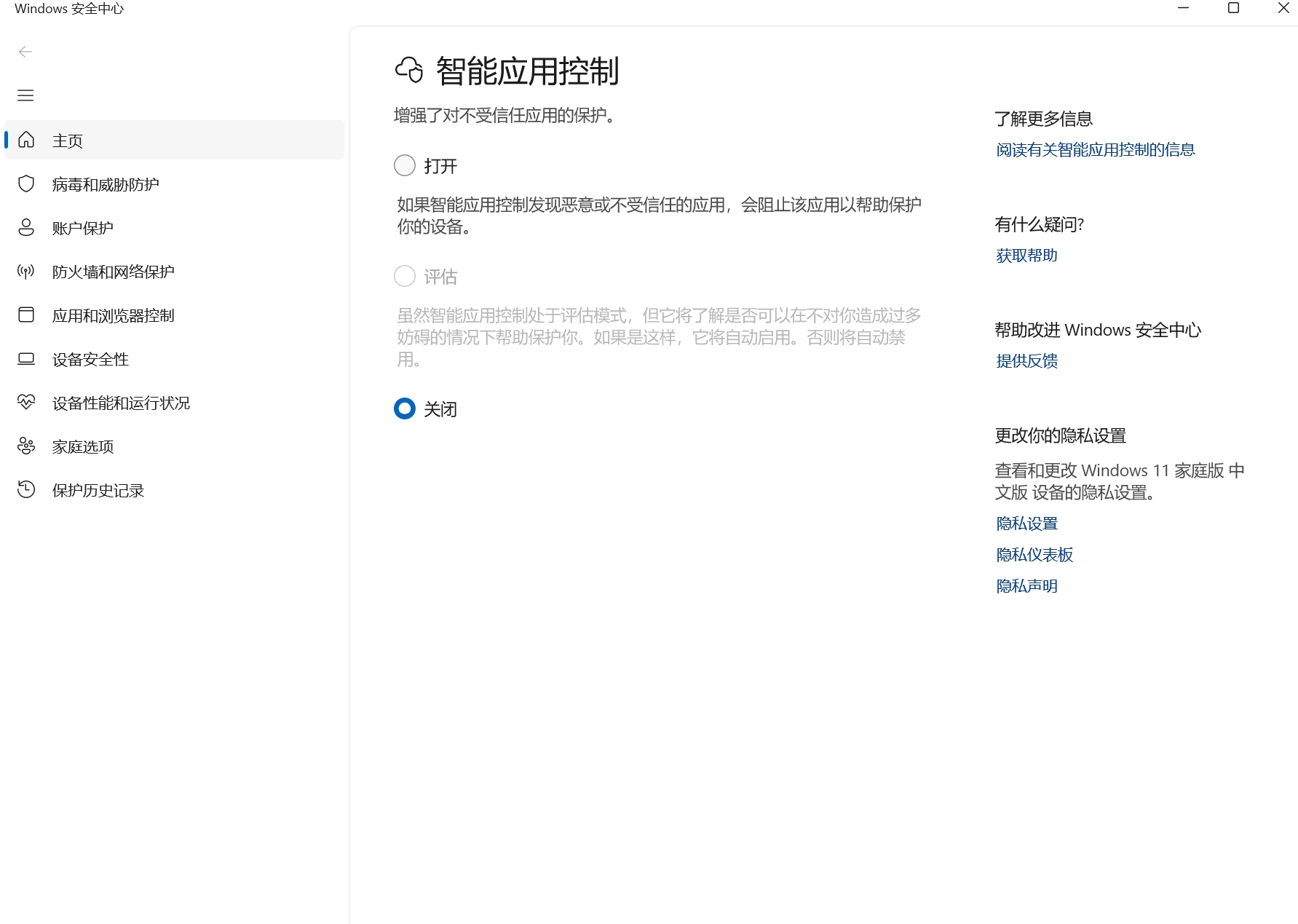Click the back arrow icon
The image size is (1298, 924).
25,52
